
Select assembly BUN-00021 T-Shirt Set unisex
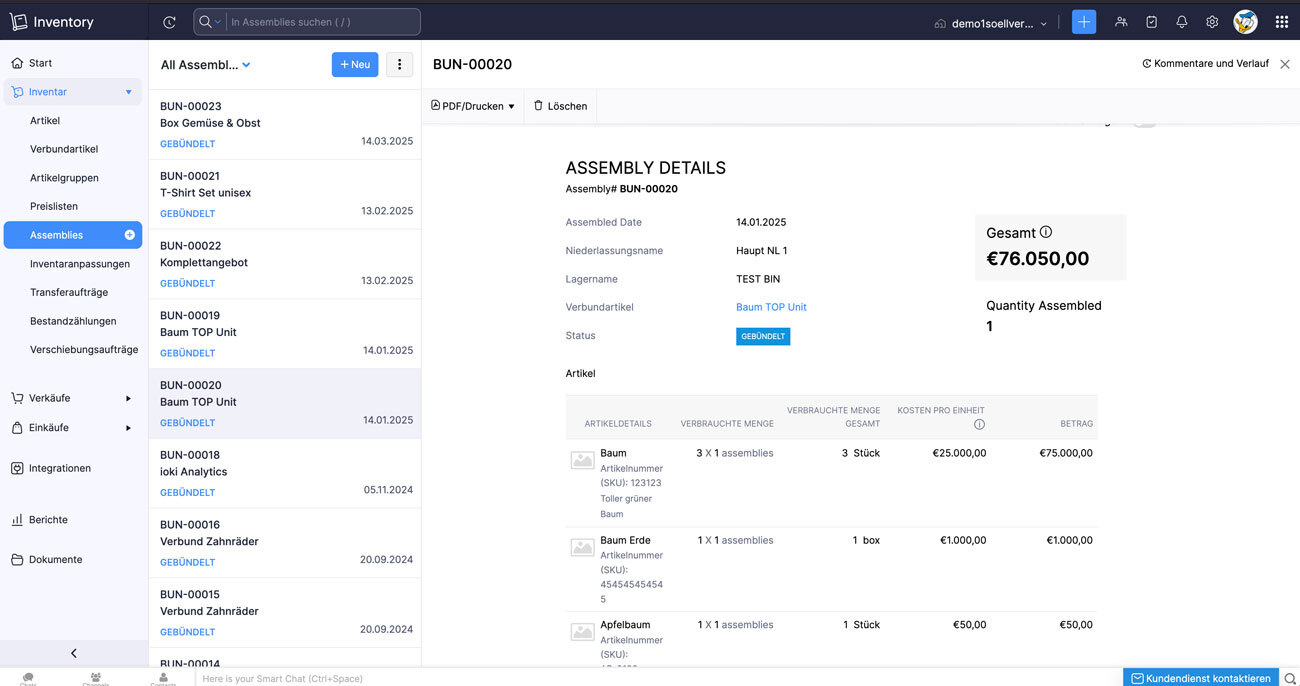point(285,195)
